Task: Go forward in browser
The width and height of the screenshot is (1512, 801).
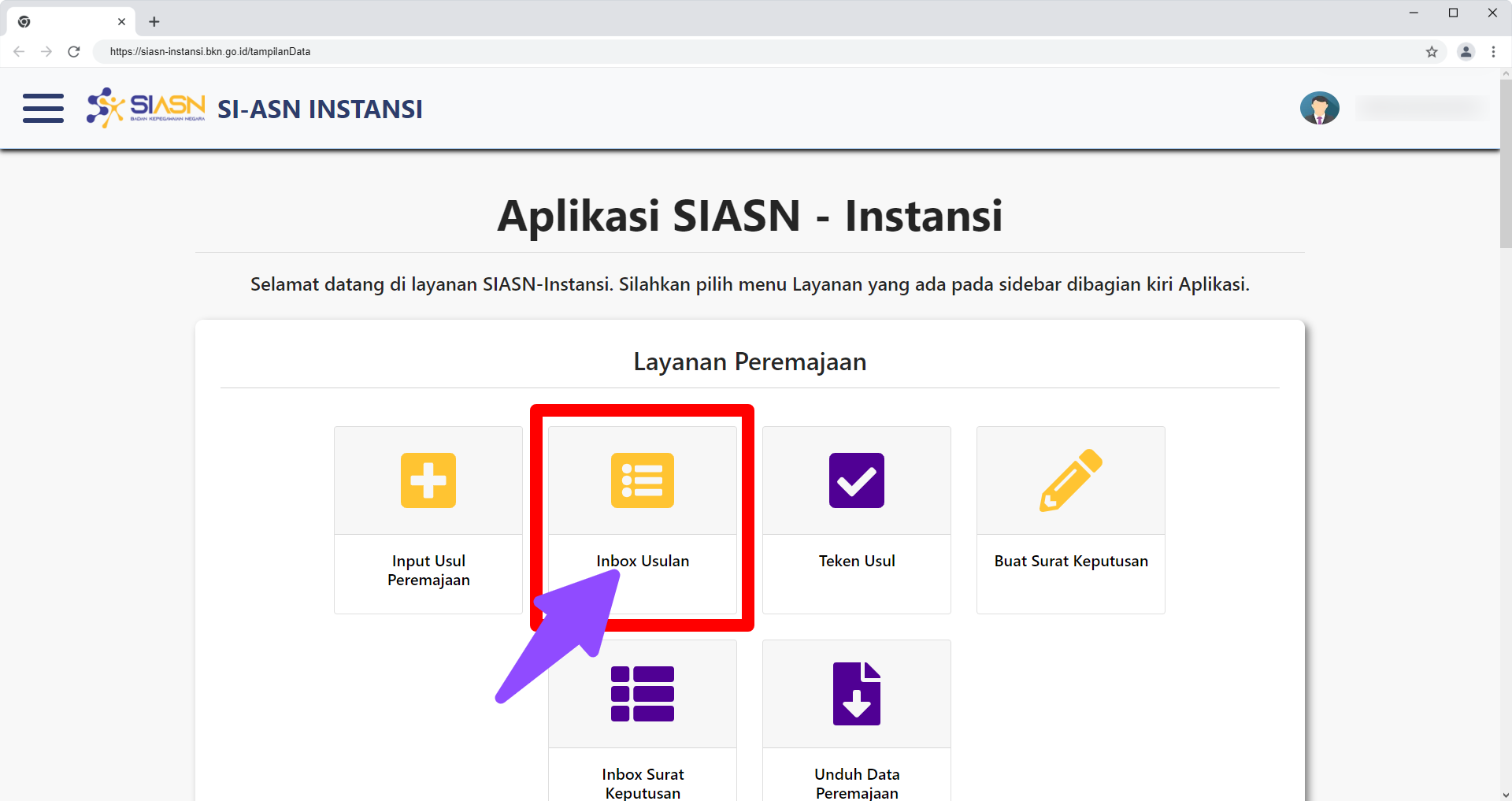Action: (46, 52)
